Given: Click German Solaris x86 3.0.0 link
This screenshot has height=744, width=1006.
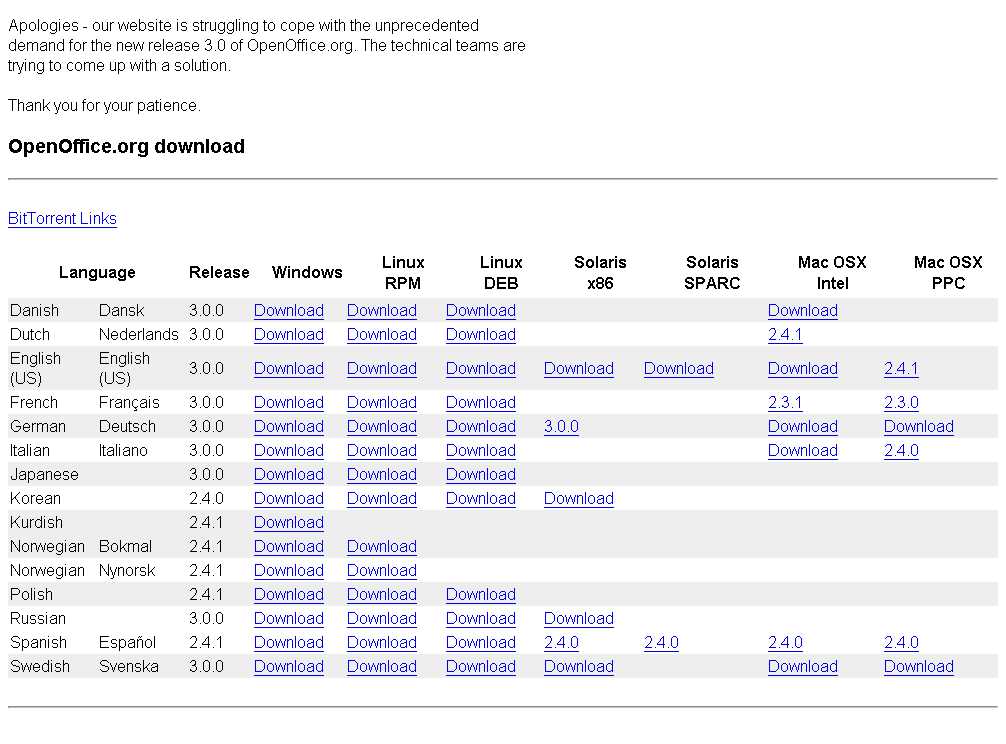Looking at the screenshot, I should (x=561, y=427).
